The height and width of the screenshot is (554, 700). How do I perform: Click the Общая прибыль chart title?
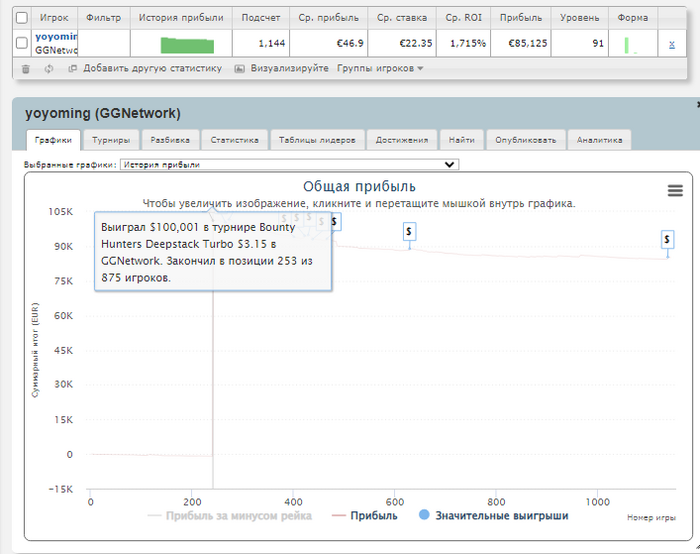[359, 187]
